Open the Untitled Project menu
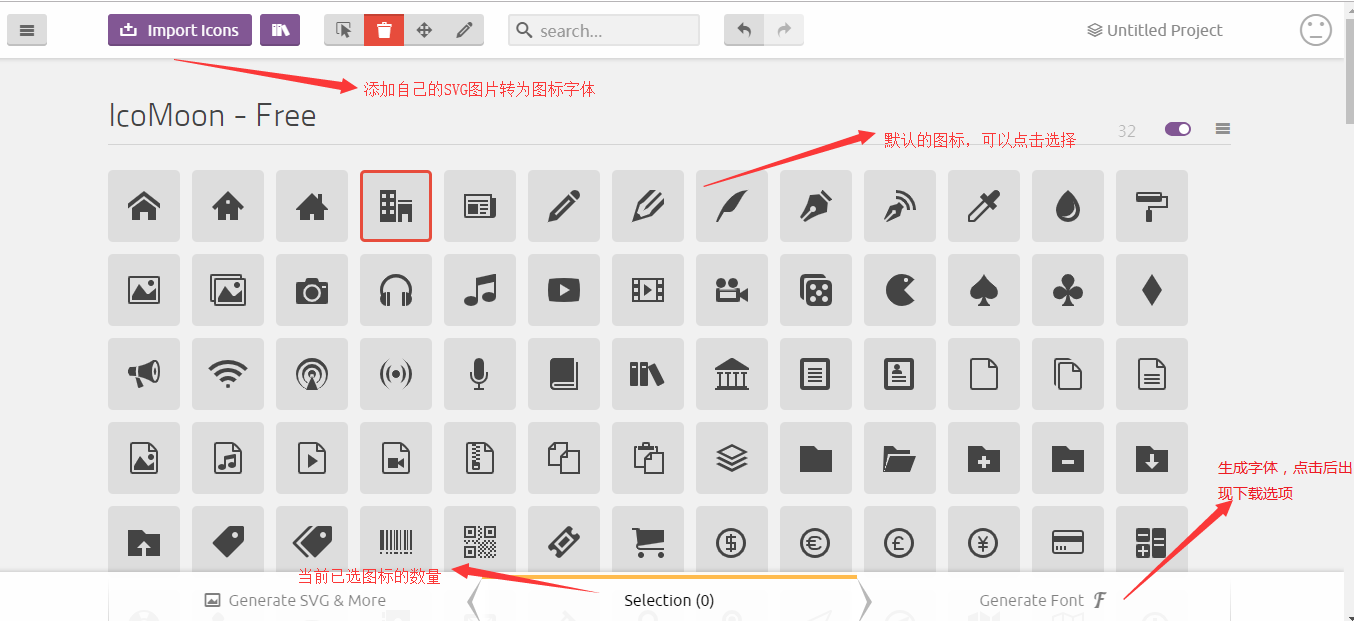This screenshot has width=1354, height=621. [1155, 30]
